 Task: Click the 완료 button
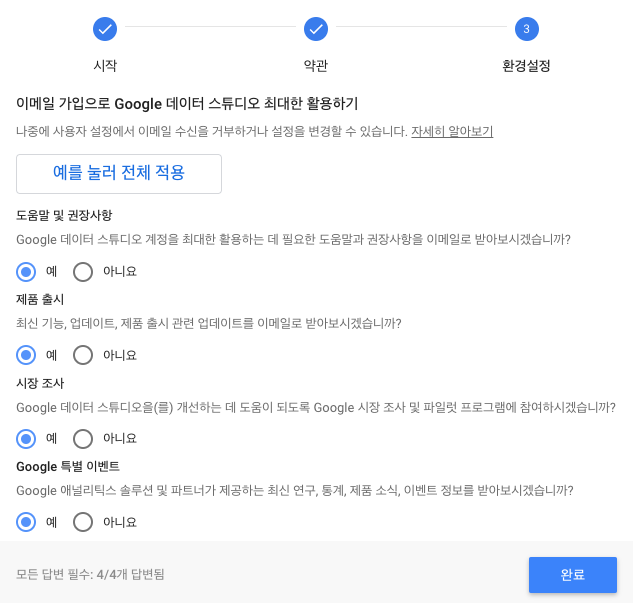(x=572, y=575)
